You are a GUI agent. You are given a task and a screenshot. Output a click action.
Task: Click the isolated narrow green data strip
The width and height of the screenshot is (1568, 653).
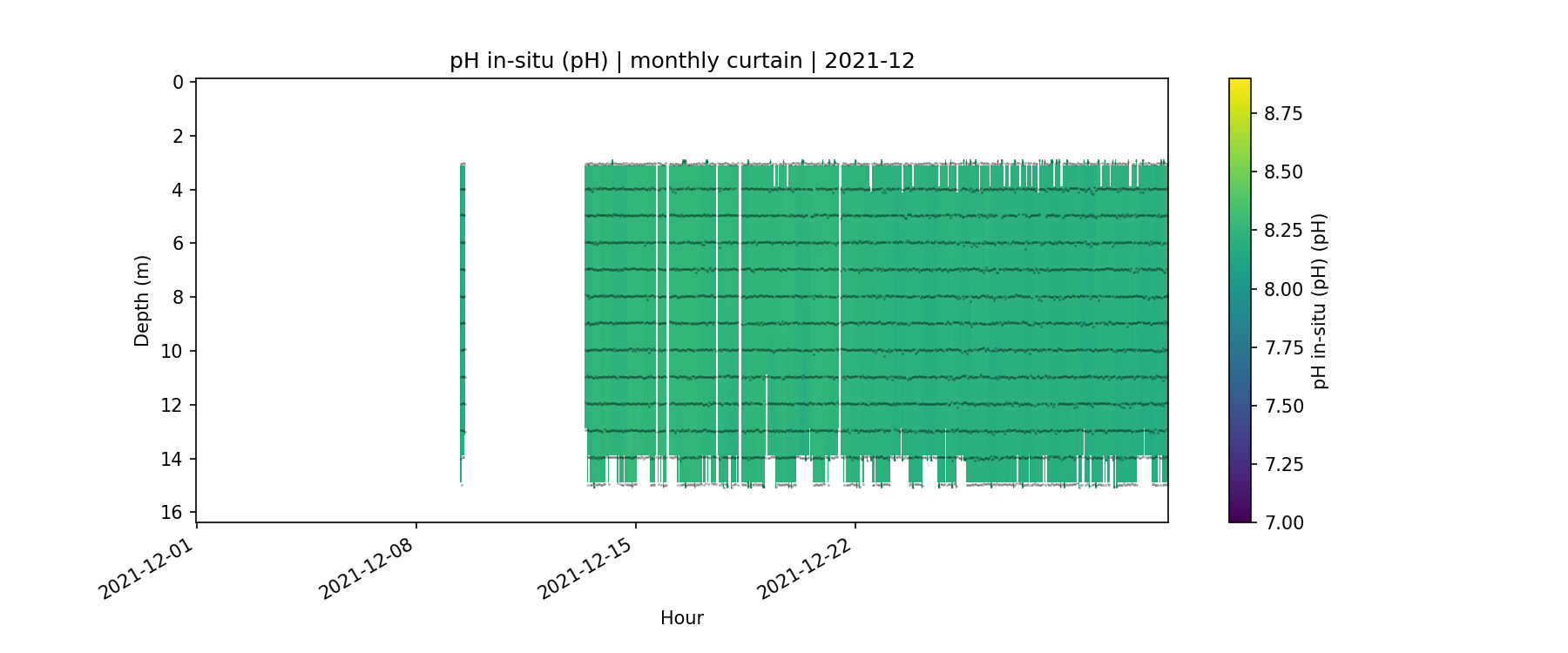463,305
